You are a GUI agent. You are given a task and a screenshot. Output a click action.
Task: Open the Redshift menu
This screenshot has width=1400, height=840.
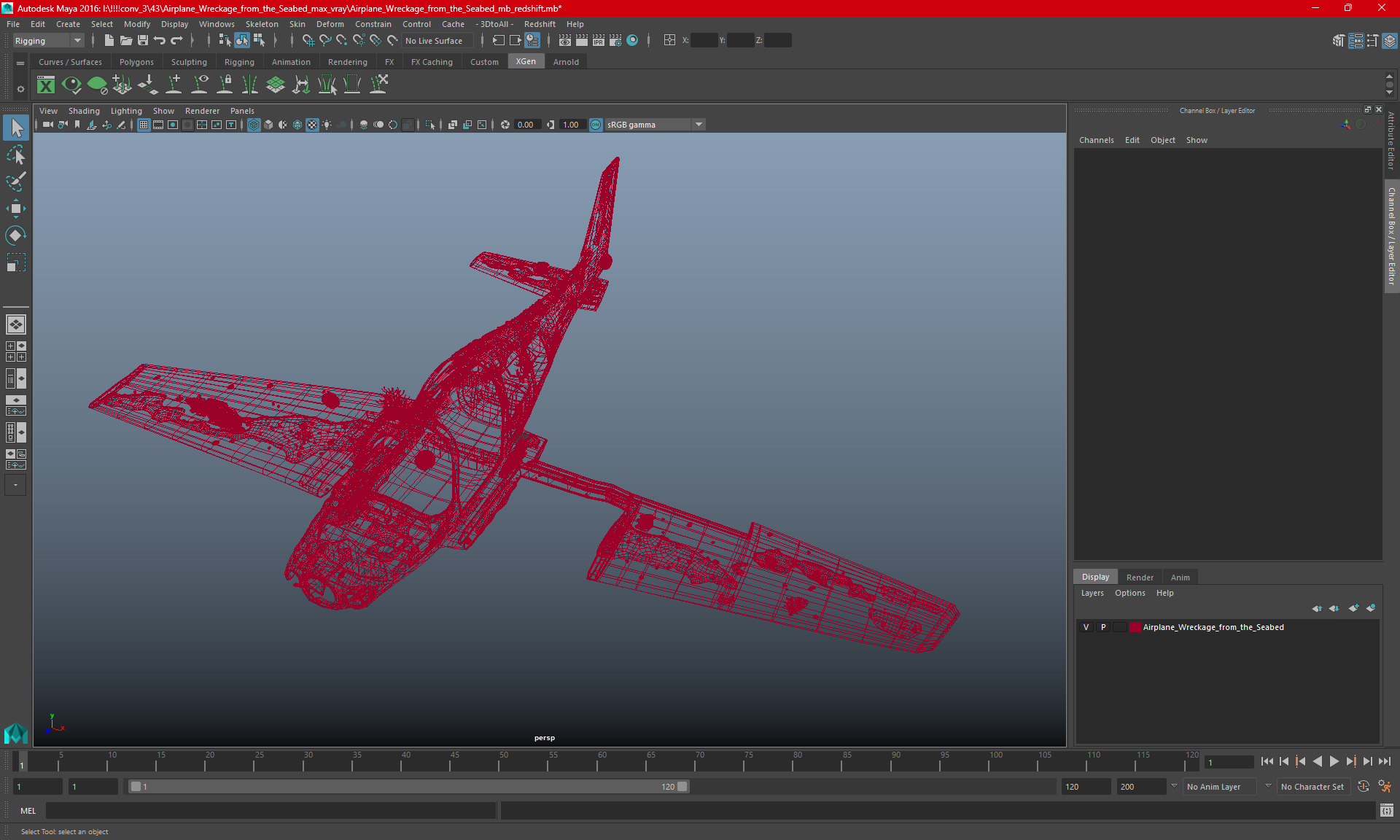click(540, 24)
